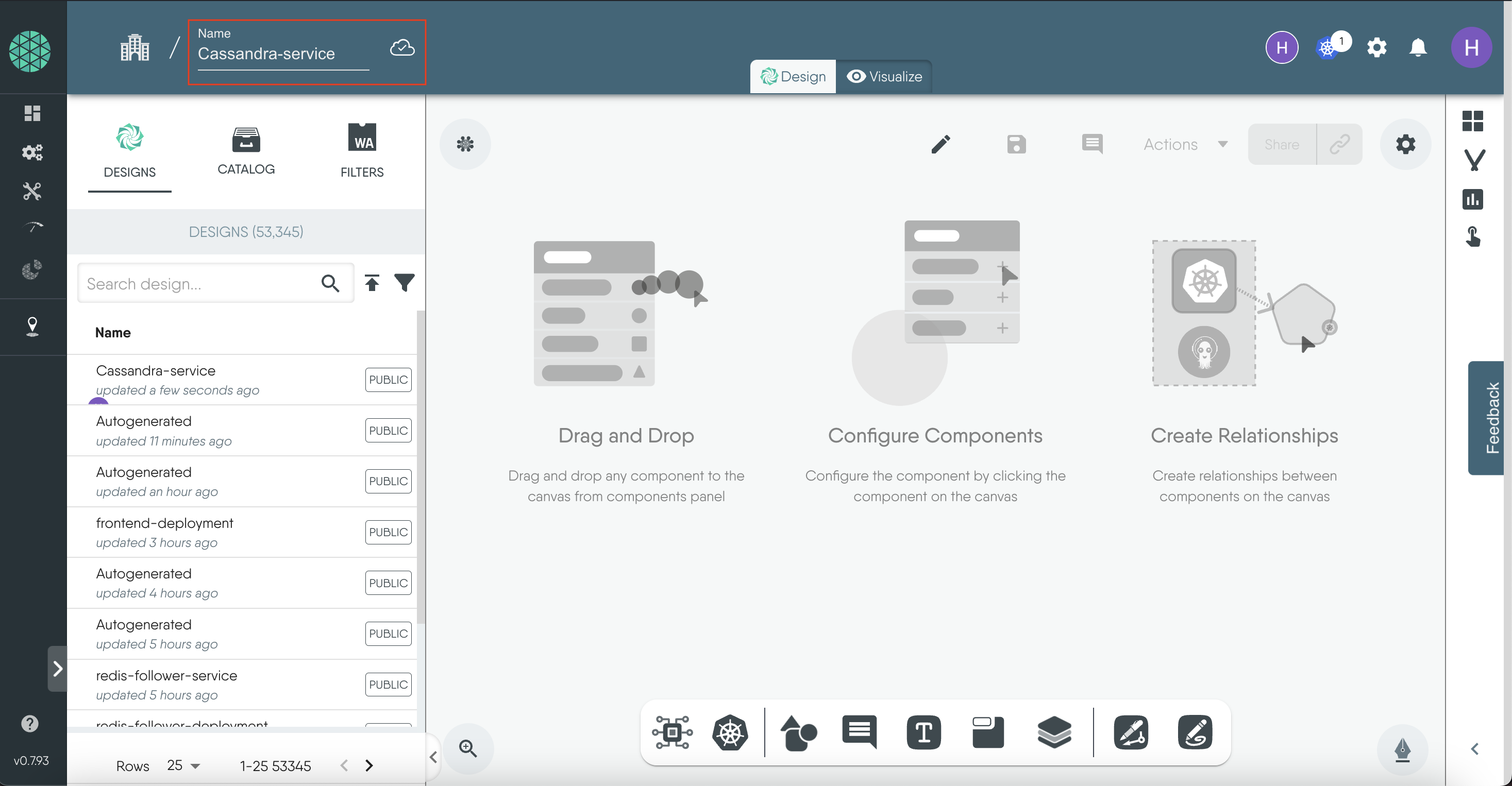Image resolution: width=1512 pixels, height=786 pixels.
Task: Switch to Design mode
Action: pyautogui.click(x=793, y=77)
